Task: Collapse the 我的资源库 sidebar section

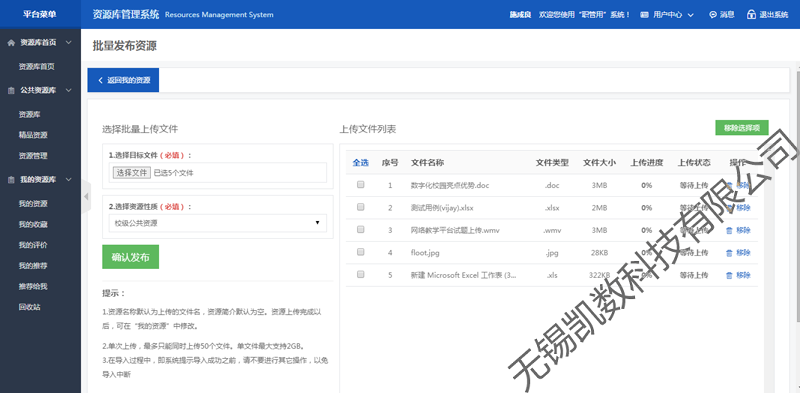Action: (69, 180)
